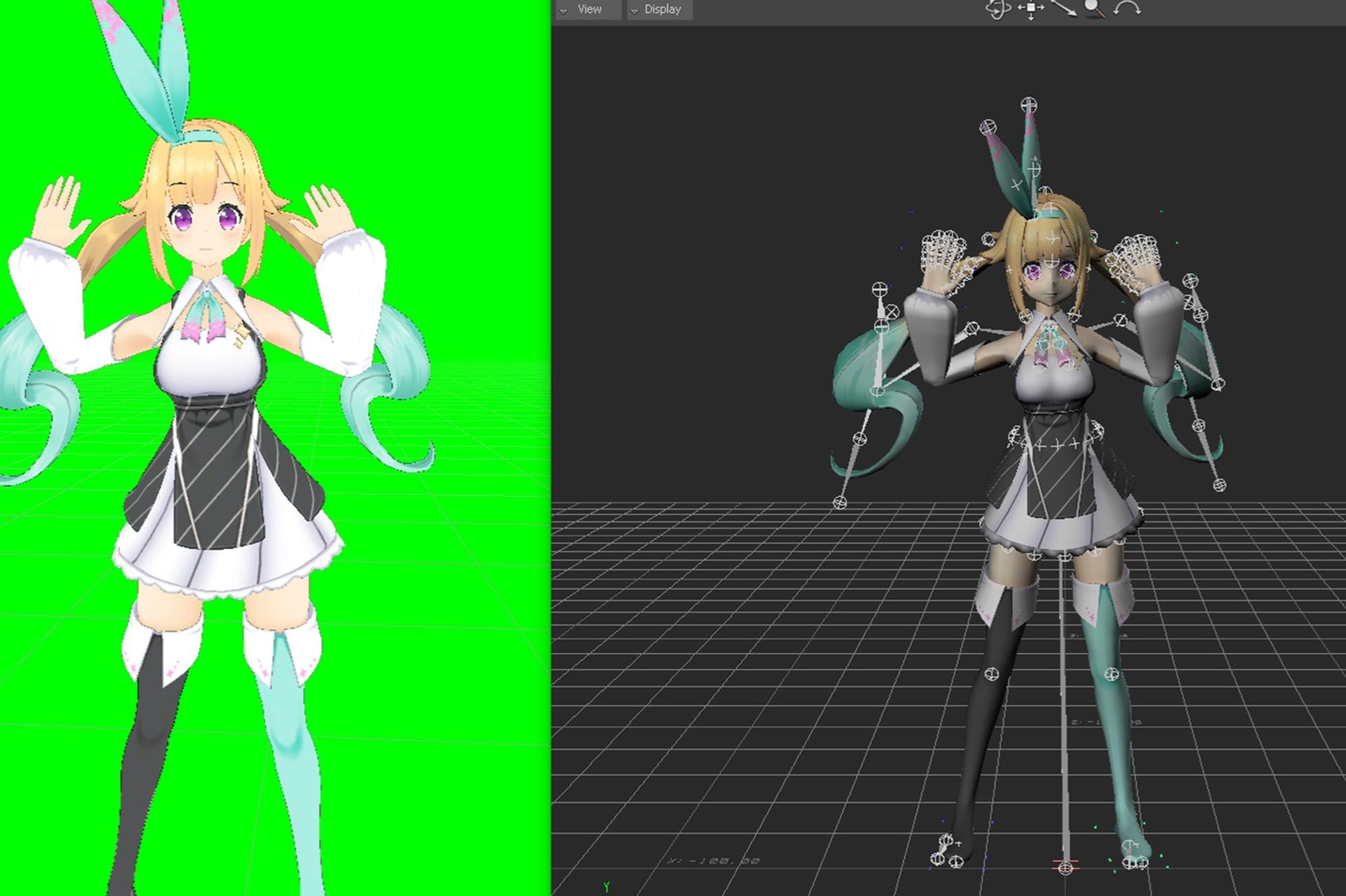
Task: Pick the bone marker on the tallest ear tip
Action: point(1028,105)
